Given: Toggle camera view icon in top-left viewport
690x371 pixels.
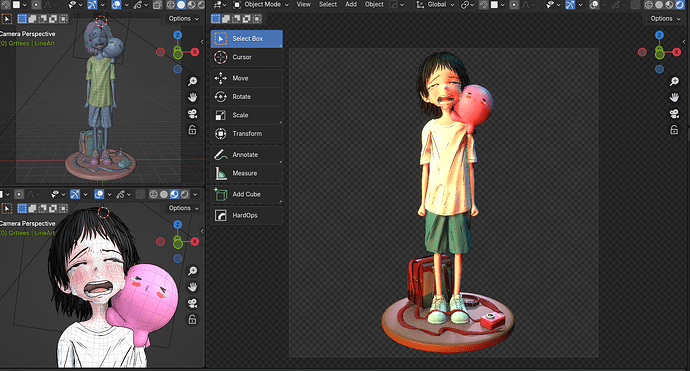Looking at the screenshot, I should click(192, 114).
